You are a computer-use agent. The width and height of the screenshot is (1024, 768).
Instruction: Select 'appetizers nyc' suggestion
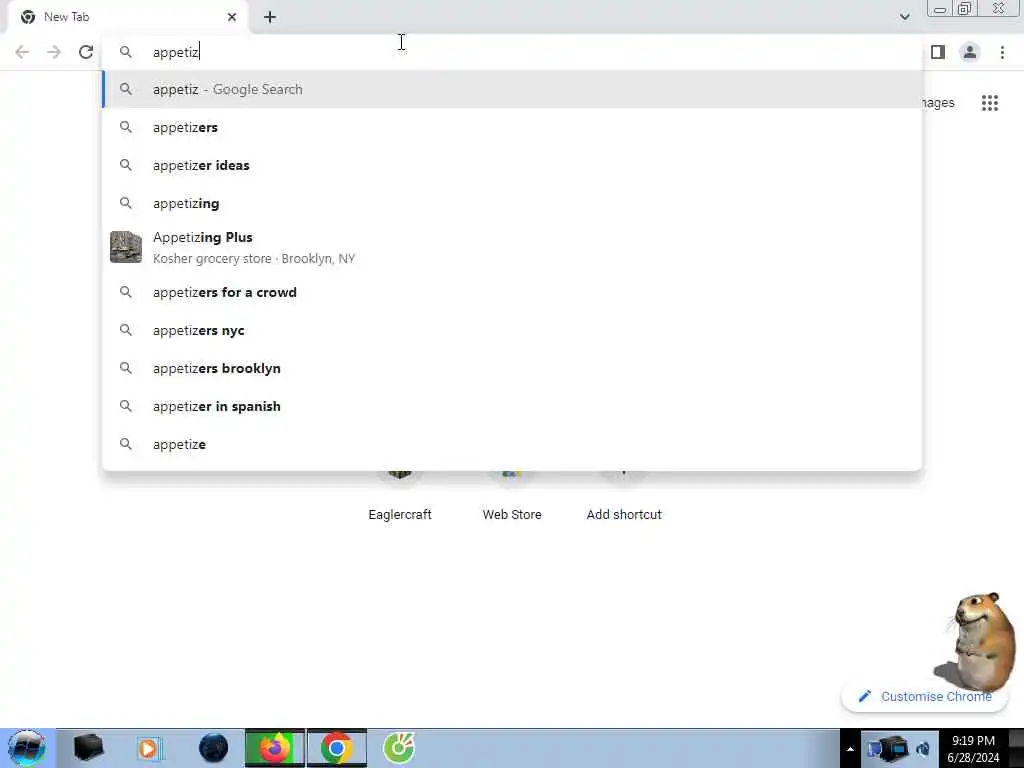point(512,330)
